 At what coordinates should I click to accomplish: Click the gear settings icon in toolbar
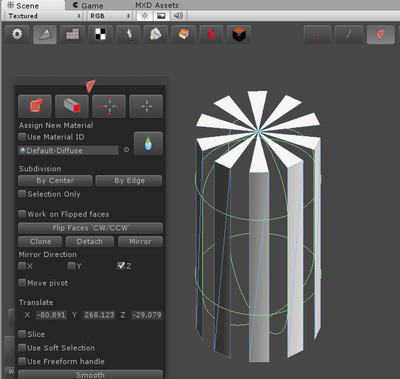[17, 34]
